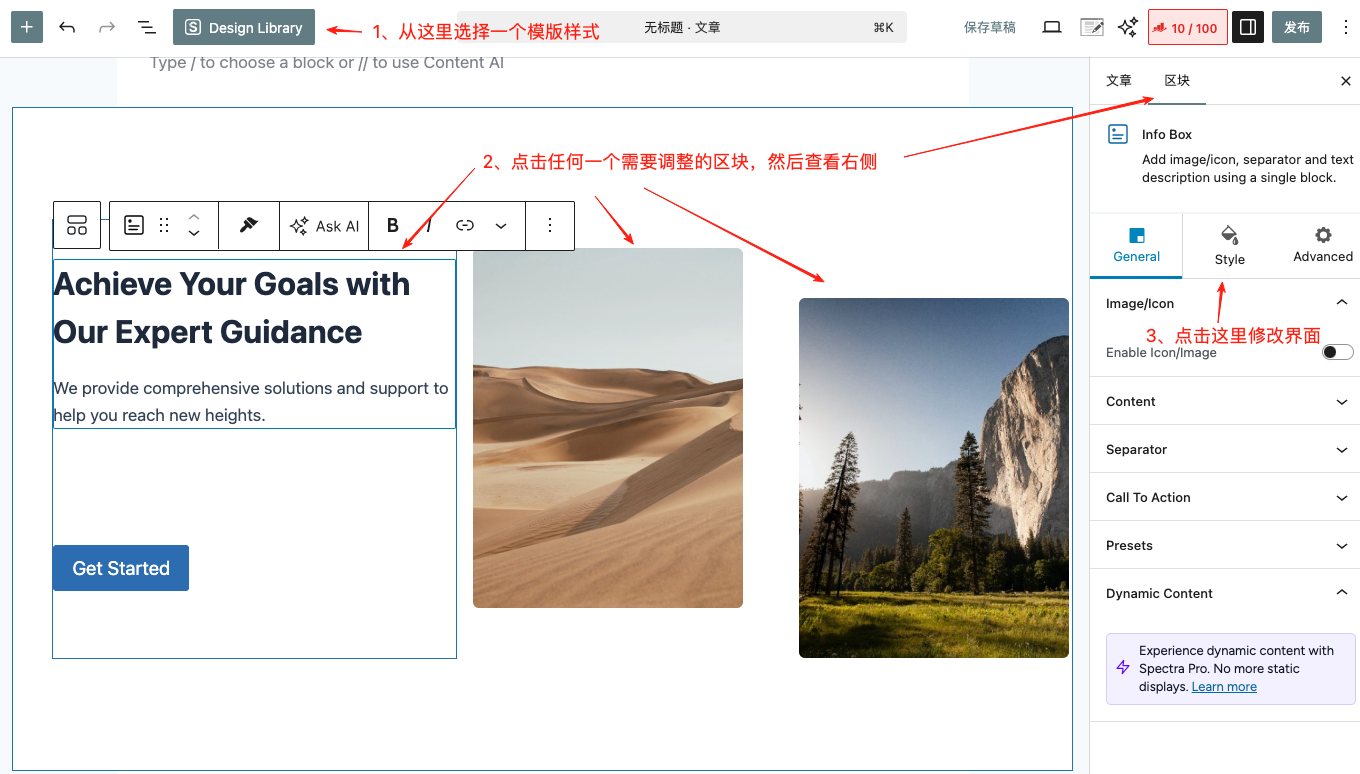Open block options three-dot menu
The width and height of the screenshot is (1360, 774).
[x=549, y=226]
